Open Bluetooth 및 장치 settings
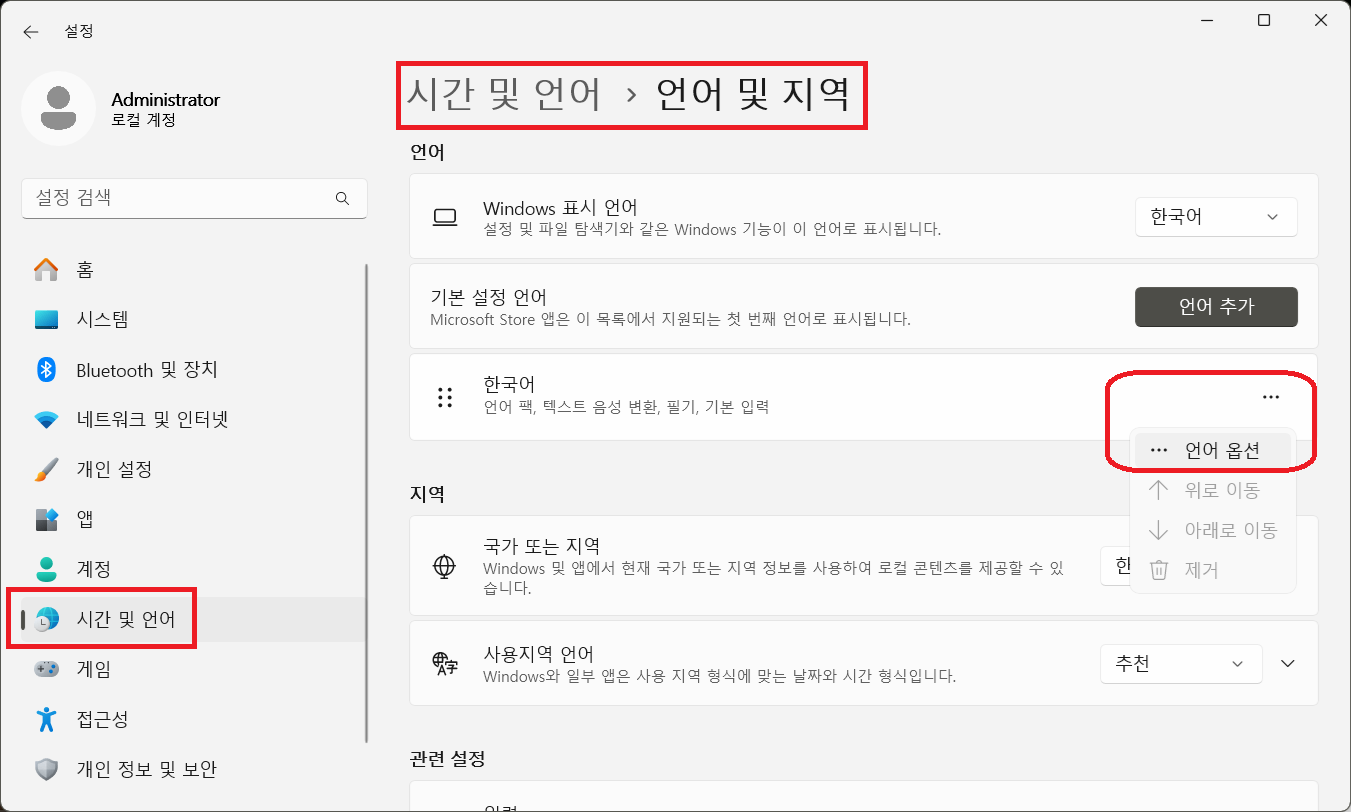Viewport: 1351px width, 812px height. point(146,370)
